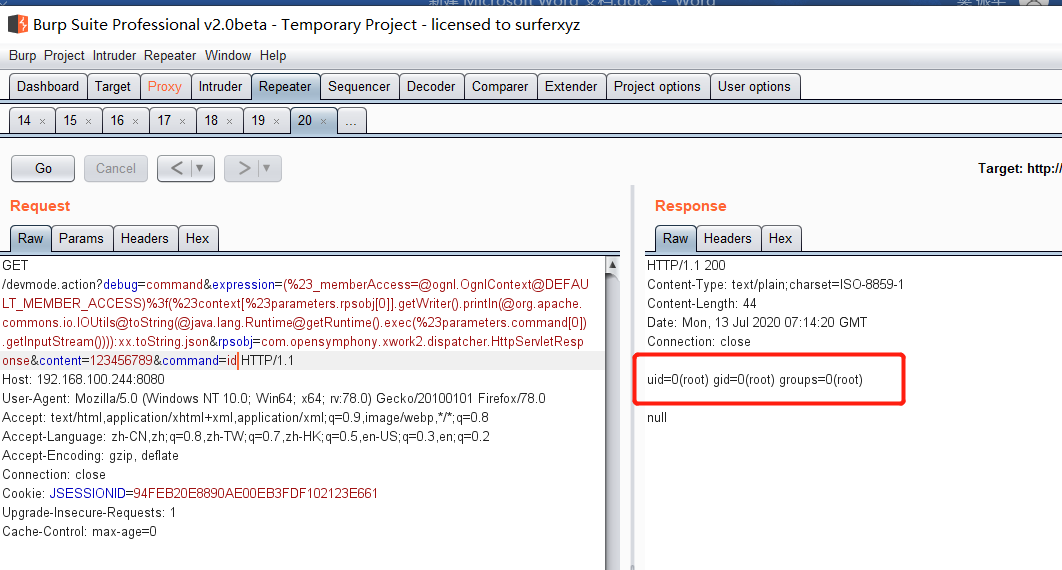Select Repeater request tab 17
Image resolution: width=1062 pixels, height=570 pixels.
tap(164, 120)
